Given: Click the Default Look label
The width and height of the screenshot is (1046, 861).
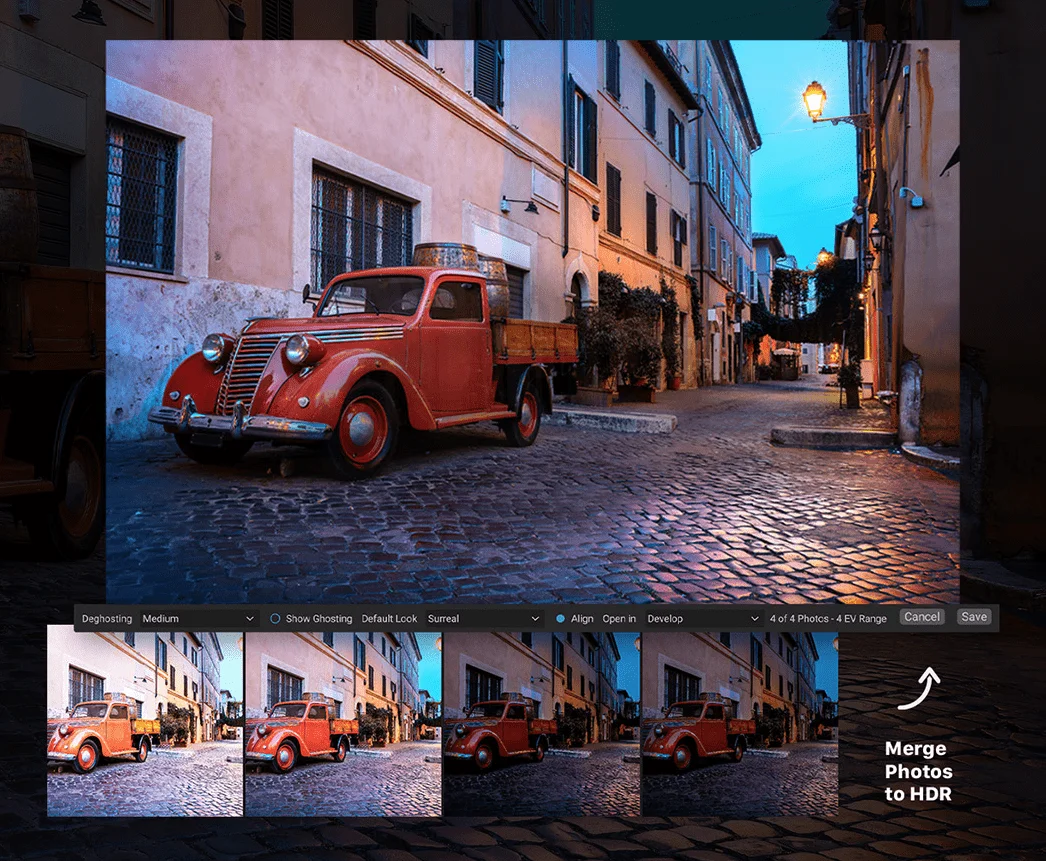Looking at the screenshot, I should pos(389,619).
